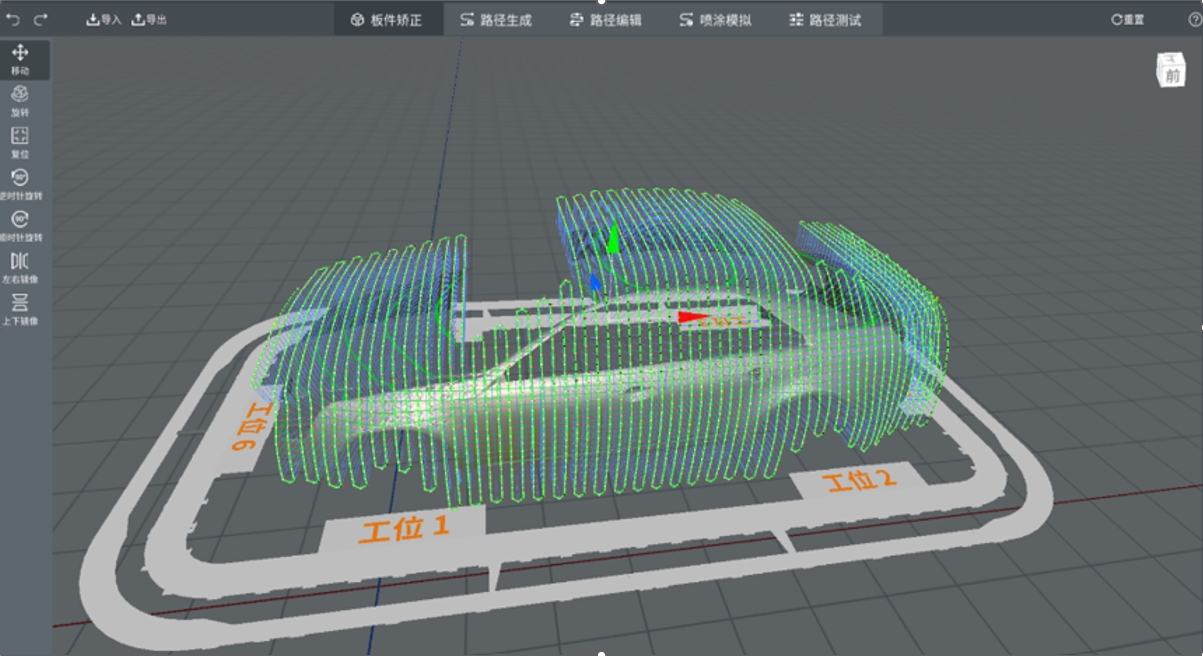This screenshot has height=656, width=1203.
Task: Apply 上下镜像 vertical mirror
Action: (x=20, y=310)
